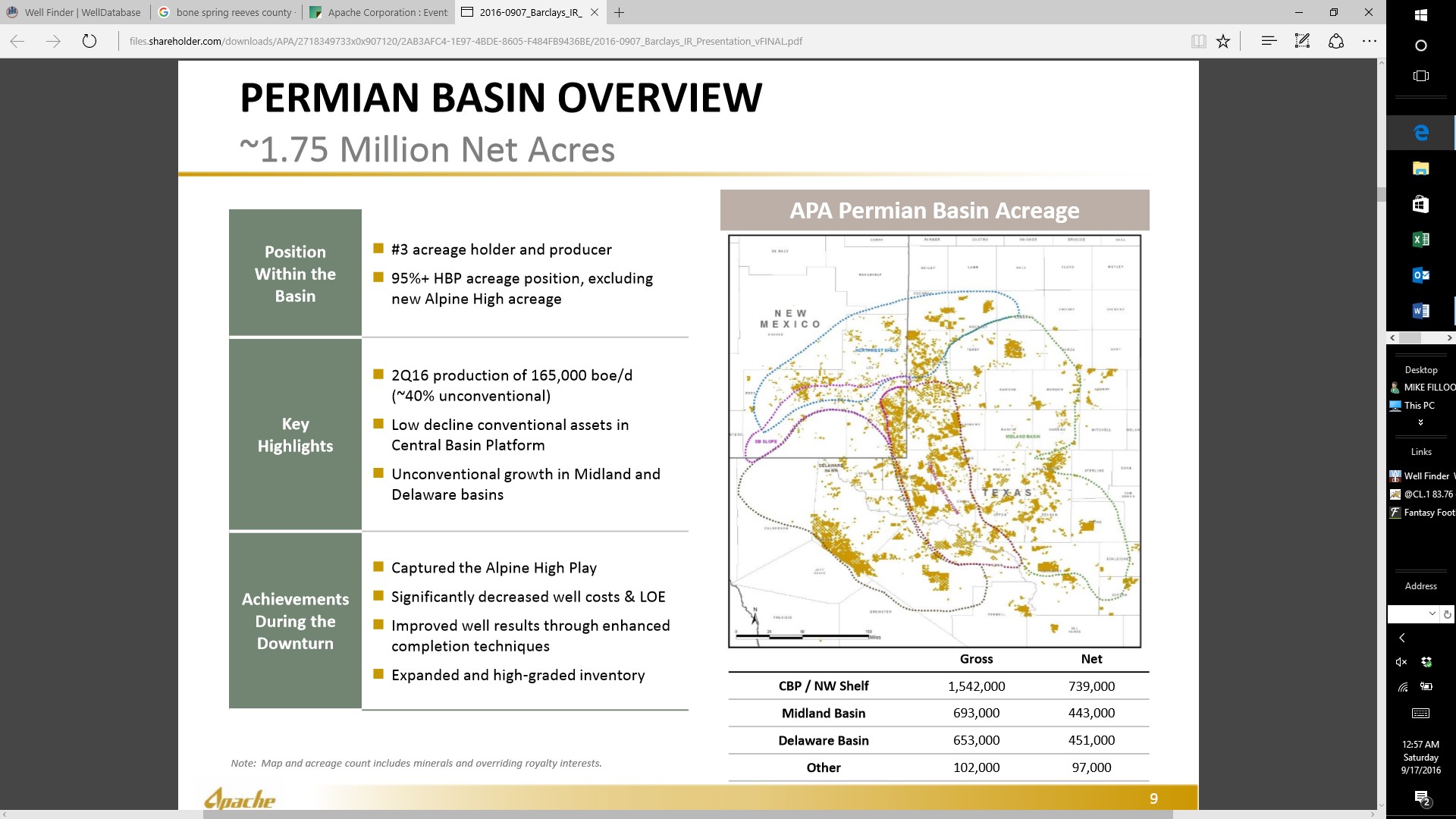
Task: Open Well Finder link in Links toolbar
Action: click(x=1422, y=476)
